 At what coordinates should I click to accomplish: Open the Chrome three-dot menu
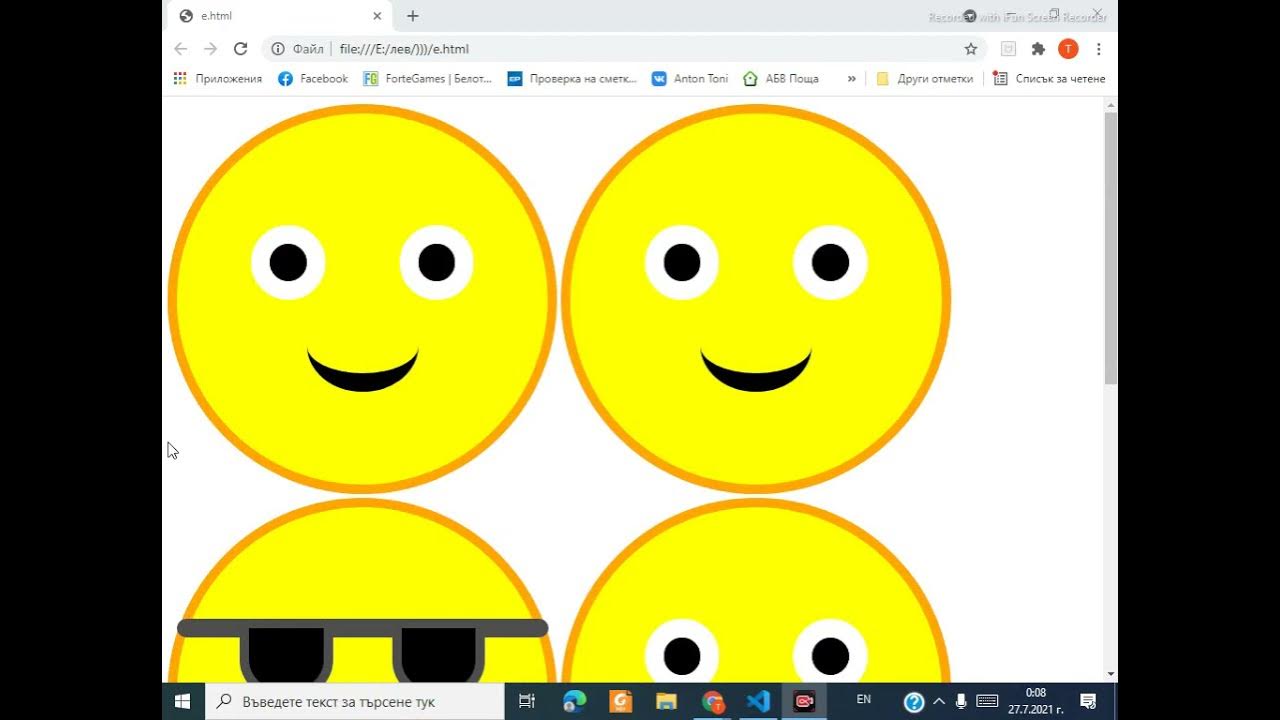[x=1098, y=48]
